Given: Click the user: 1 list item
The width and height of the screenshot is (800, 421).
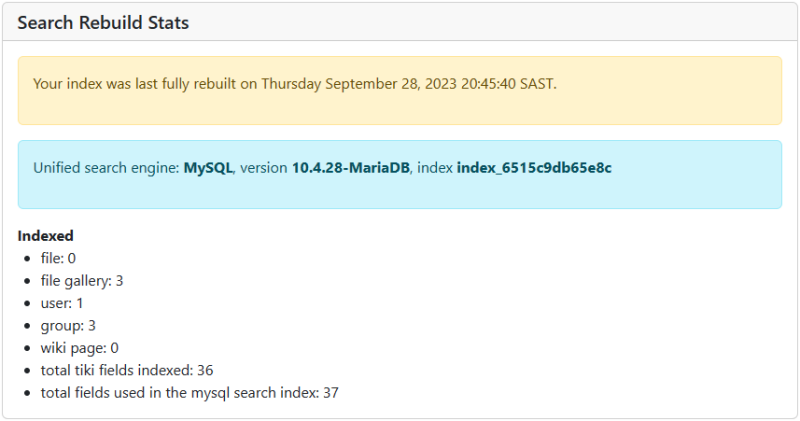Looking at the screenshot, I should click(62, 303).
